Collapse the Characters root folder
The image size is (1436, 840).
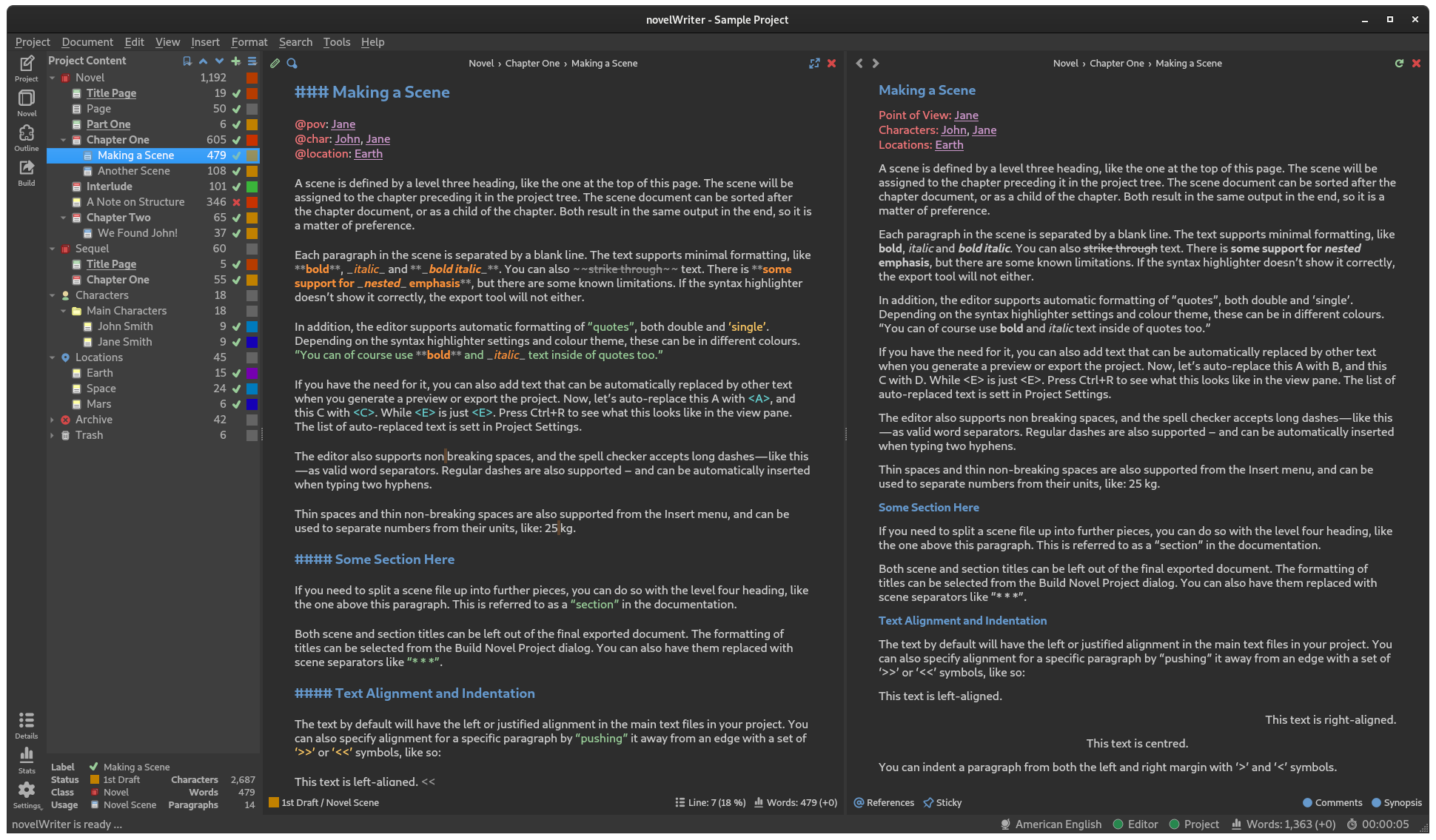[x=53, y=295]
